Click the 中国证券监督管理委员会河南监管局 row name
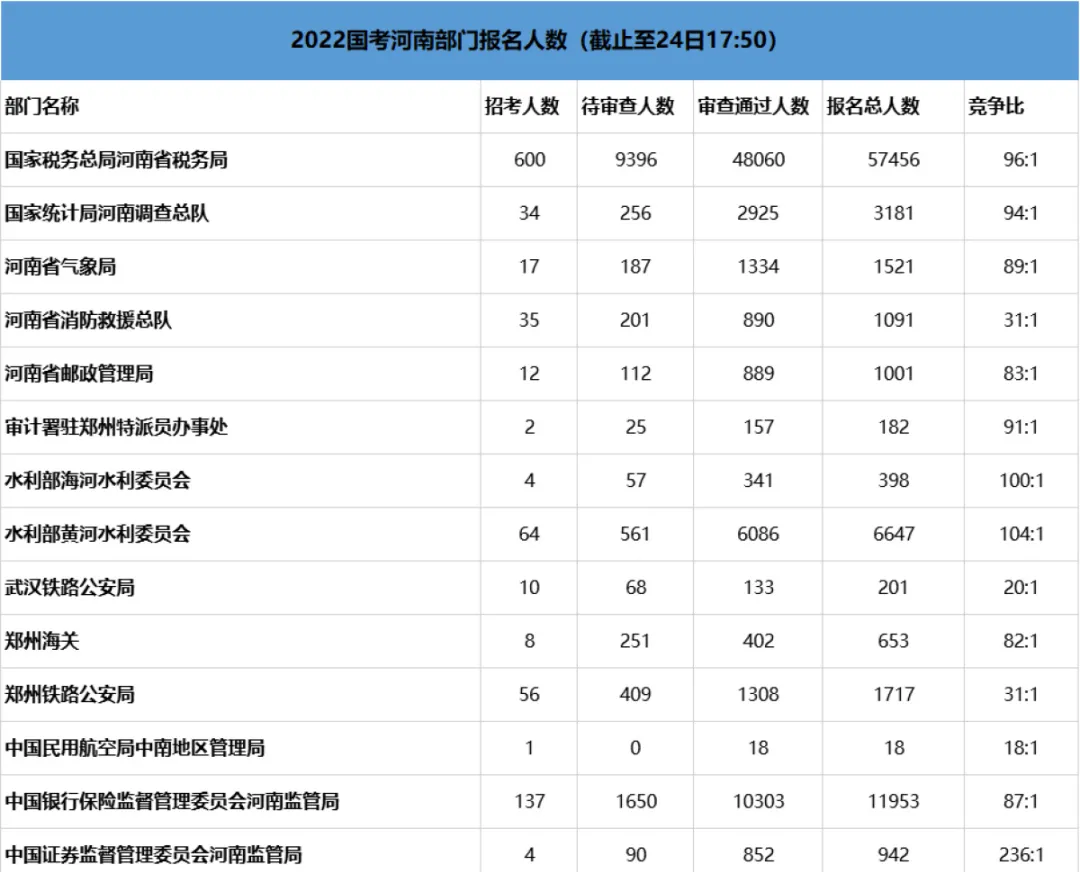The height and width of the screenshot is (872, 1080). (154, 855)
